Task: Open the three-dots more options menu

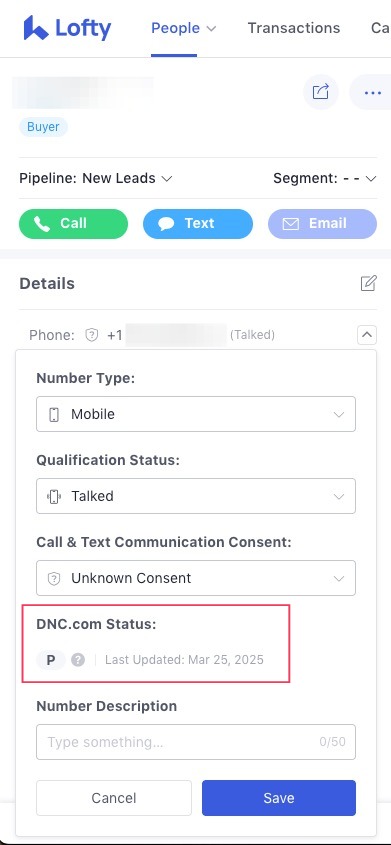Action: [372, 93]
